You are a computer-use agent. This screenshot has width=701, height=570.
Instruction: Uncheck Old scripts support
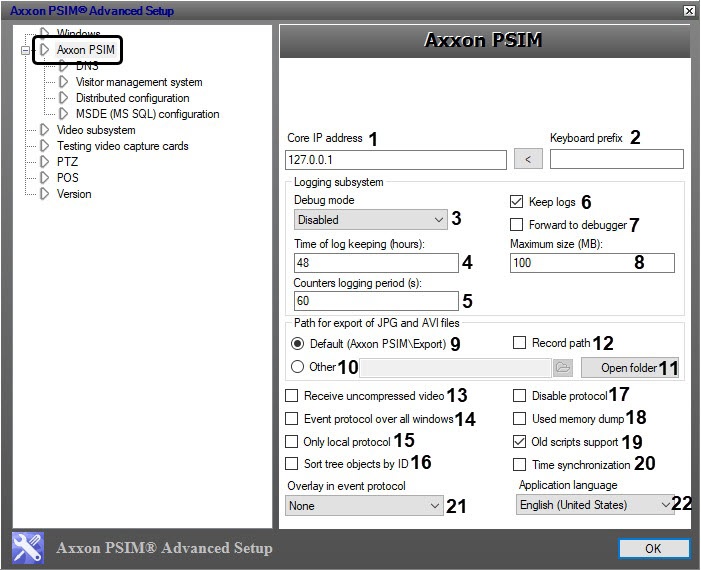click(x=519, y=442)
